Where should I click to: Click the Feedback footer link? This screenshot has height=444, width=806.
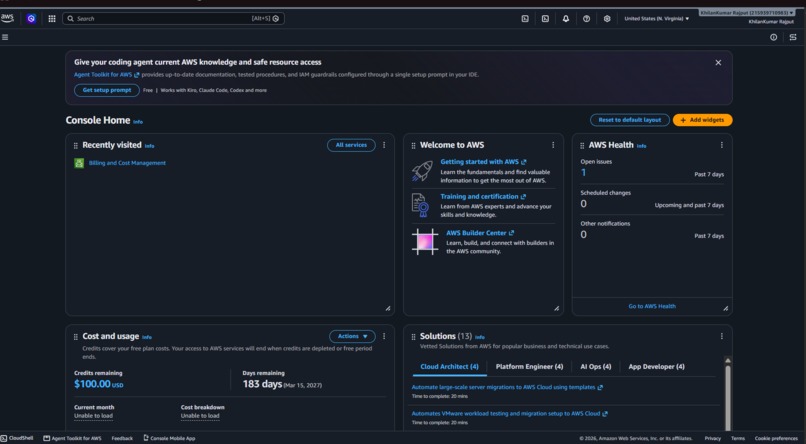tap(122, 438)
